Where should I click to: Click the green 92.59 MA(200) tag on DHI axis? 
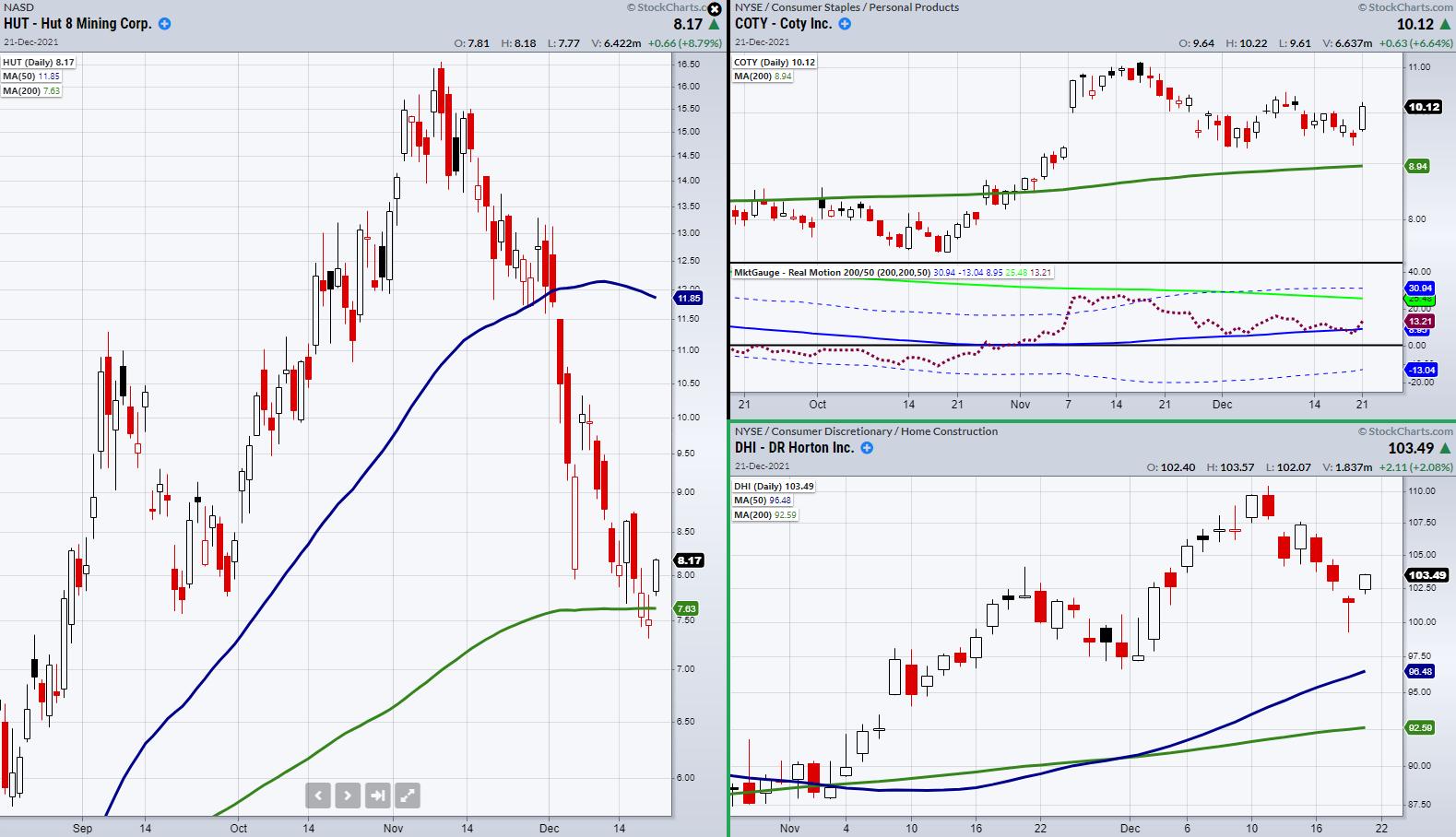[1421, 728]
